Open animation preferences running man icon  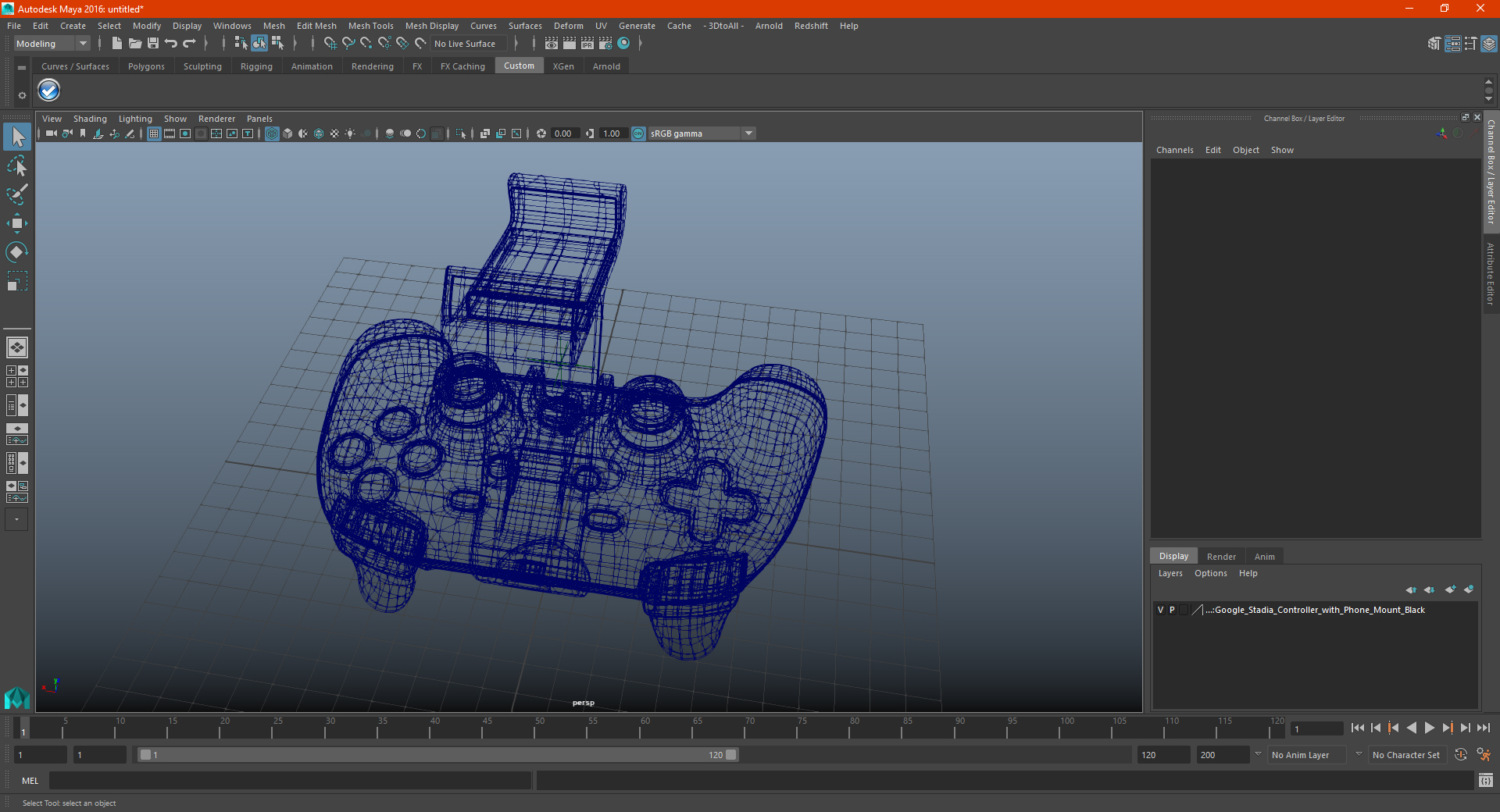tap(1484, 755)
